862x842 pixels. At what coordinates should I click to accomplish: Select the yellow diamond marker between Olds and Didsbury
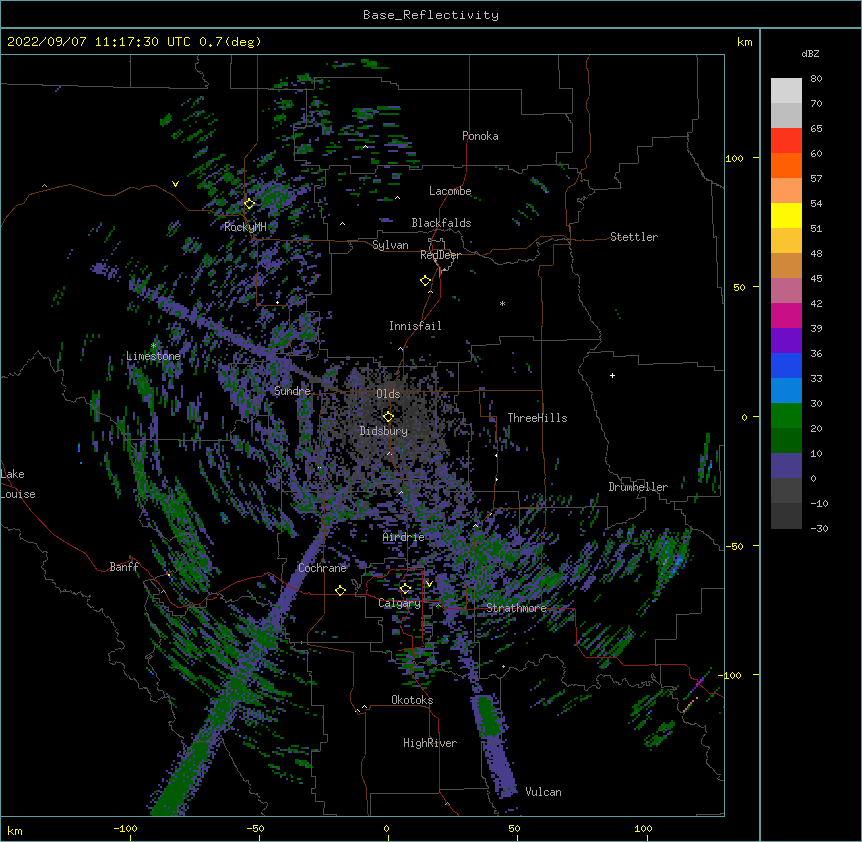pyautogui.click(x=388, y=416)
